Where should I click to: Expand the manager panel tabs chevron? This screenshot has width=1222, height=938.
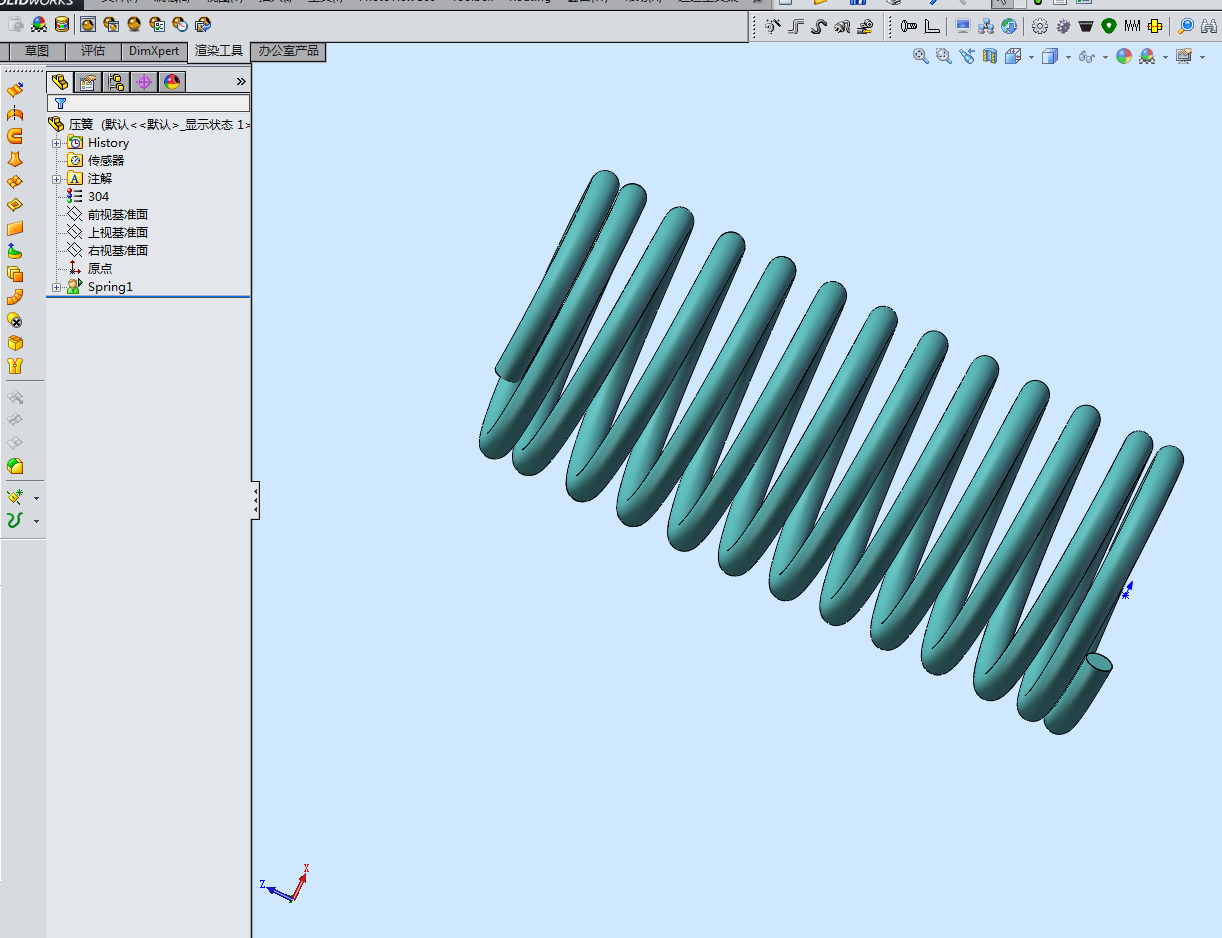[x=240, y=82]
